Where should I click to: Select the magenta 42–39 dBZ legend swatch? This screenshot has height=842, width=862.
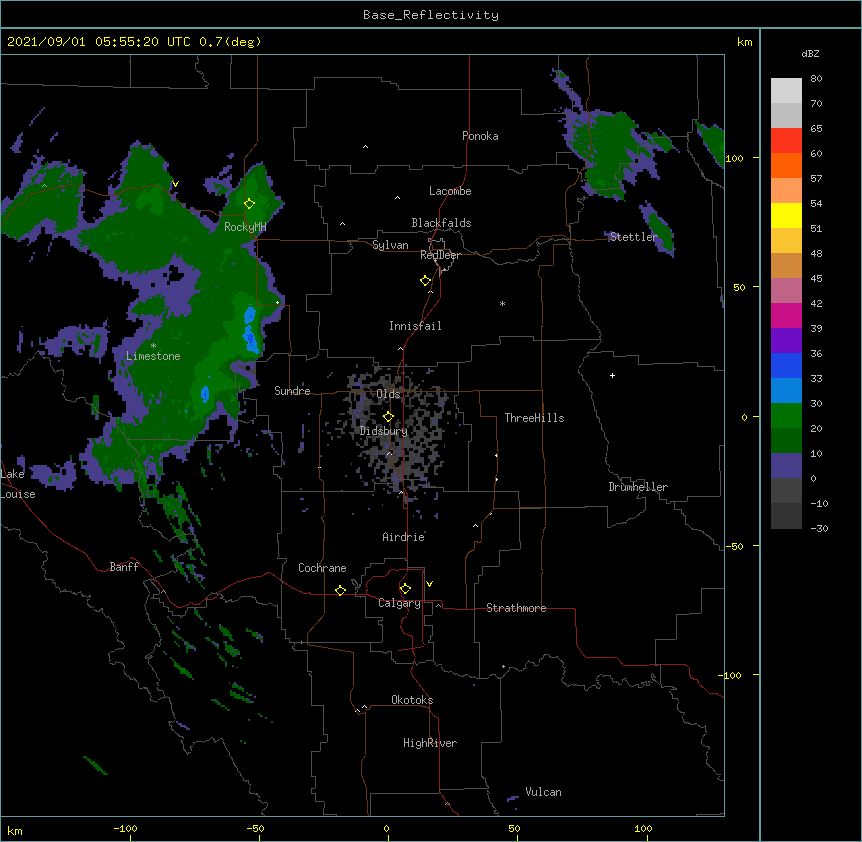[x=786, y=315]
